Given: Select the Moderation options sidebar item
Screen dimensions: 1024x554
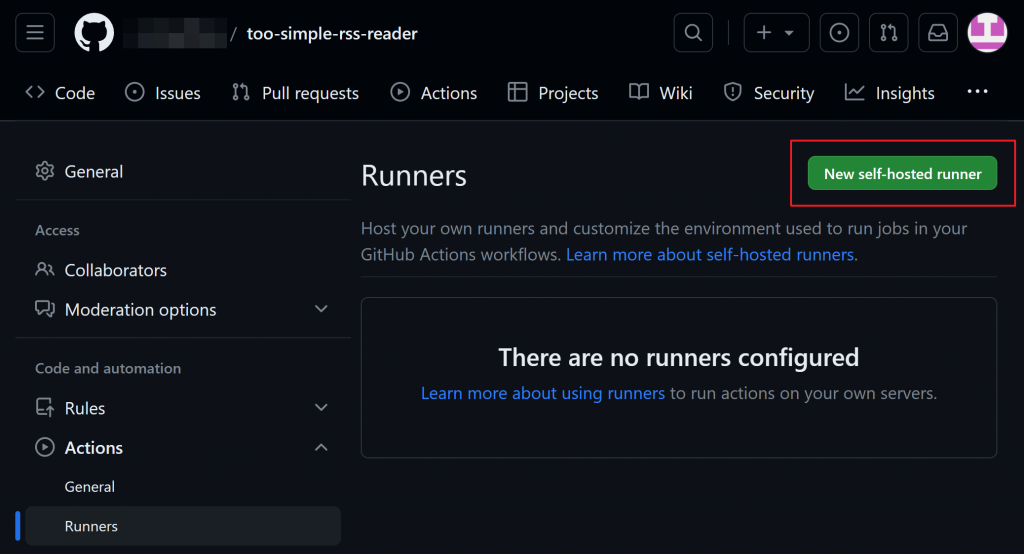Looking at the screenshot, I should [183, 309].
